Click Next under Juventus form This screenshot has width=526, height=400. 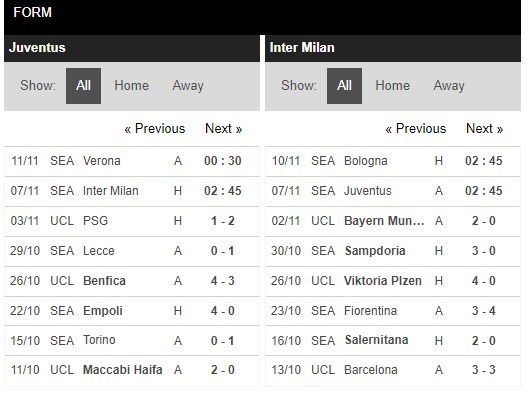(223, 129)
